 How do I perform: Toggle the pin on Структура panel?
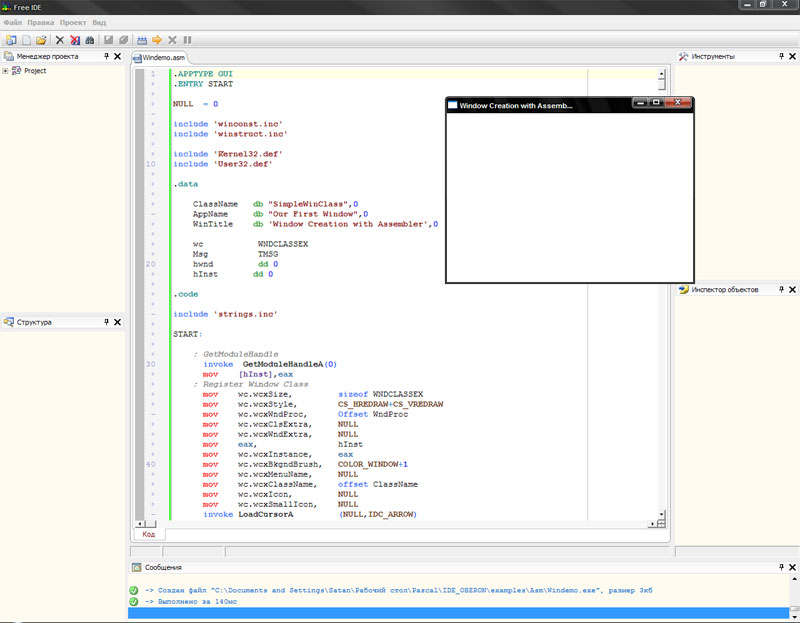pos(106,322)
